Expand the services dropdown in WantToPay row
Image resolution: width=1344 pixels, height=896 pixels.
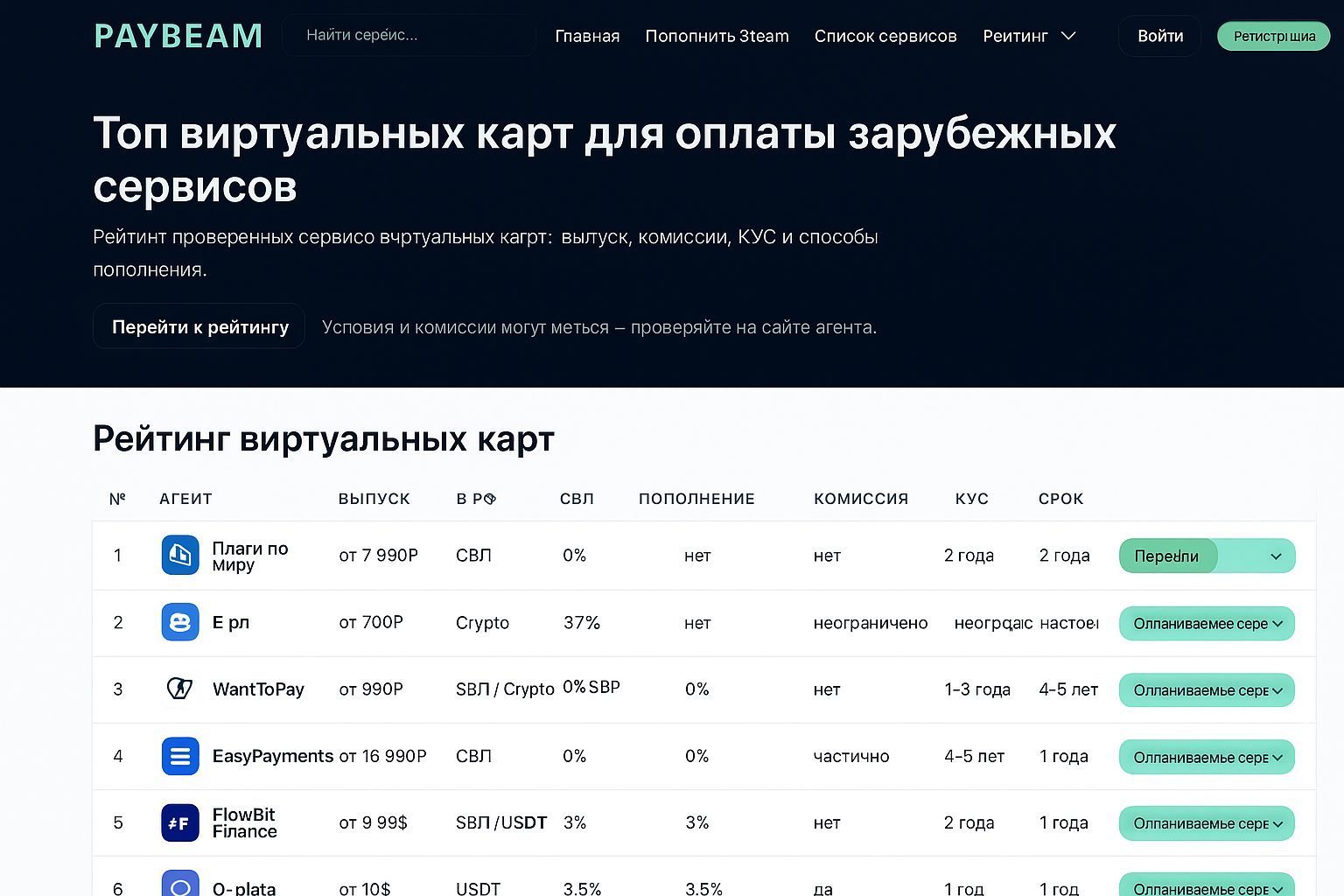tap(1207, 689)
